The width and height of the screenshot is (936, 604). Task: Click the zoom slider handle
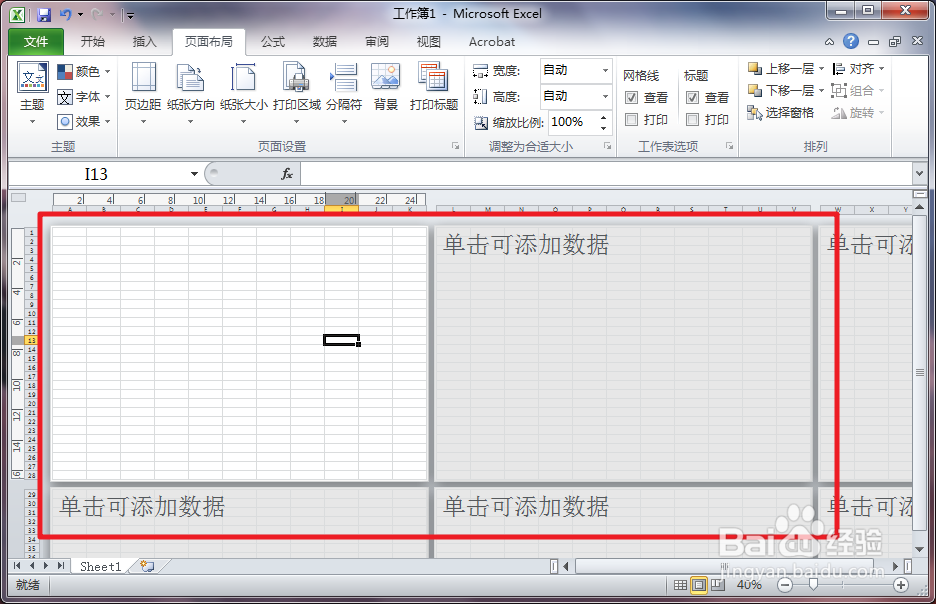(x=813, y=585)
